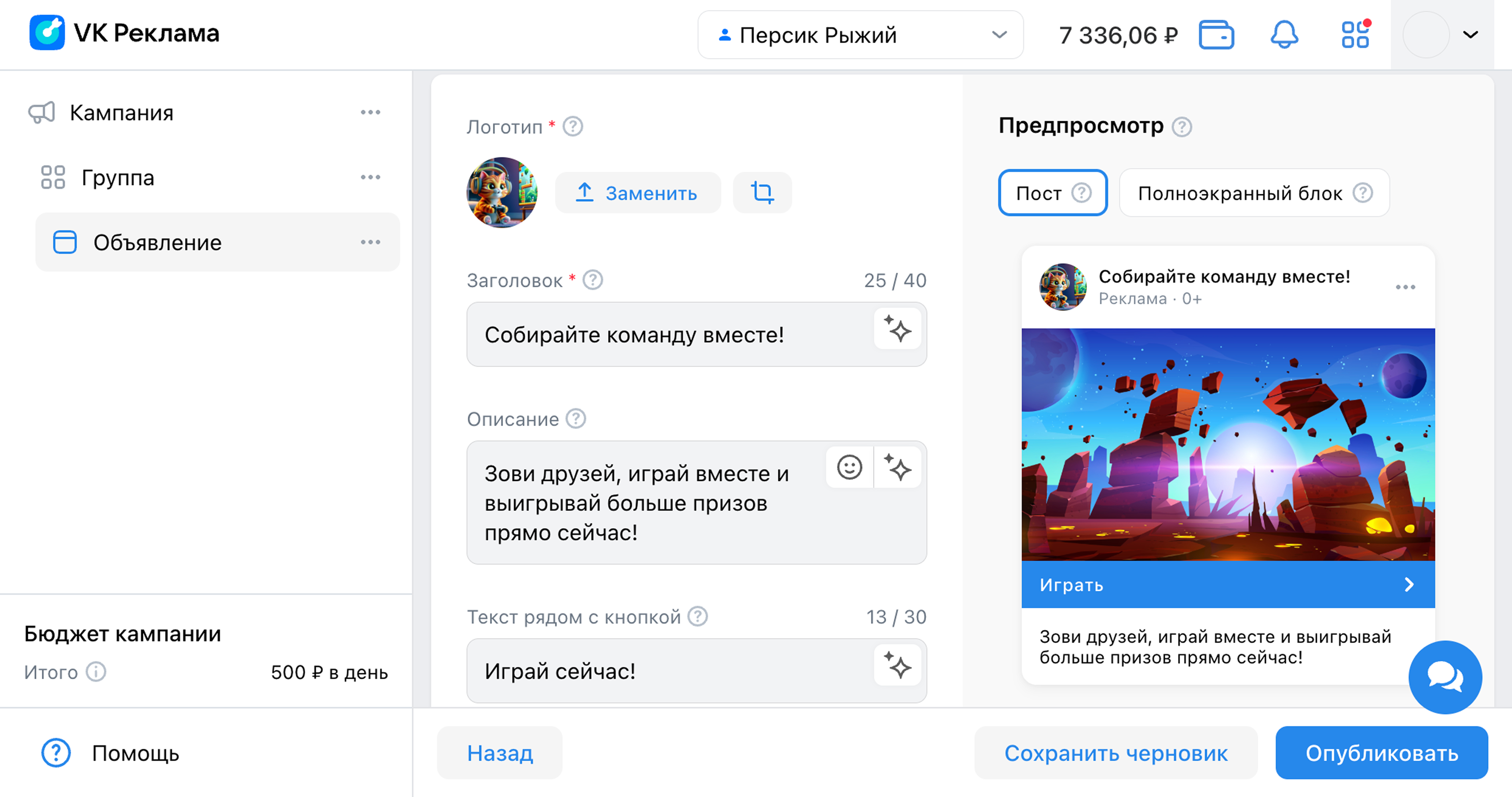This screenshot has width=1512, height=797.
Task: Go back with Назад button
Action: pos(500,753)
